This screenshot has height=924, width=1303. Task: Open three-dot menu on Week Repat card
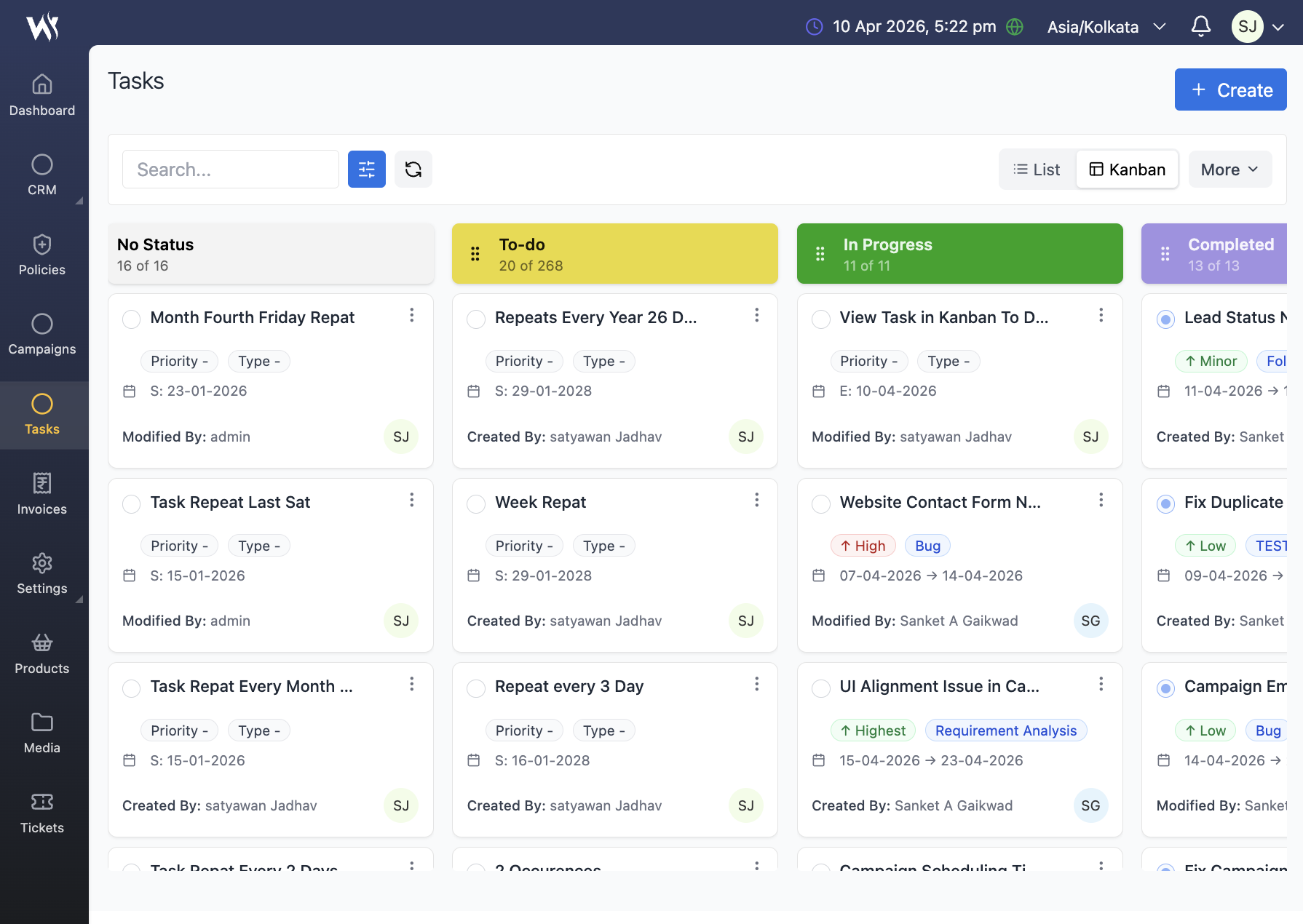pos(756,500)
